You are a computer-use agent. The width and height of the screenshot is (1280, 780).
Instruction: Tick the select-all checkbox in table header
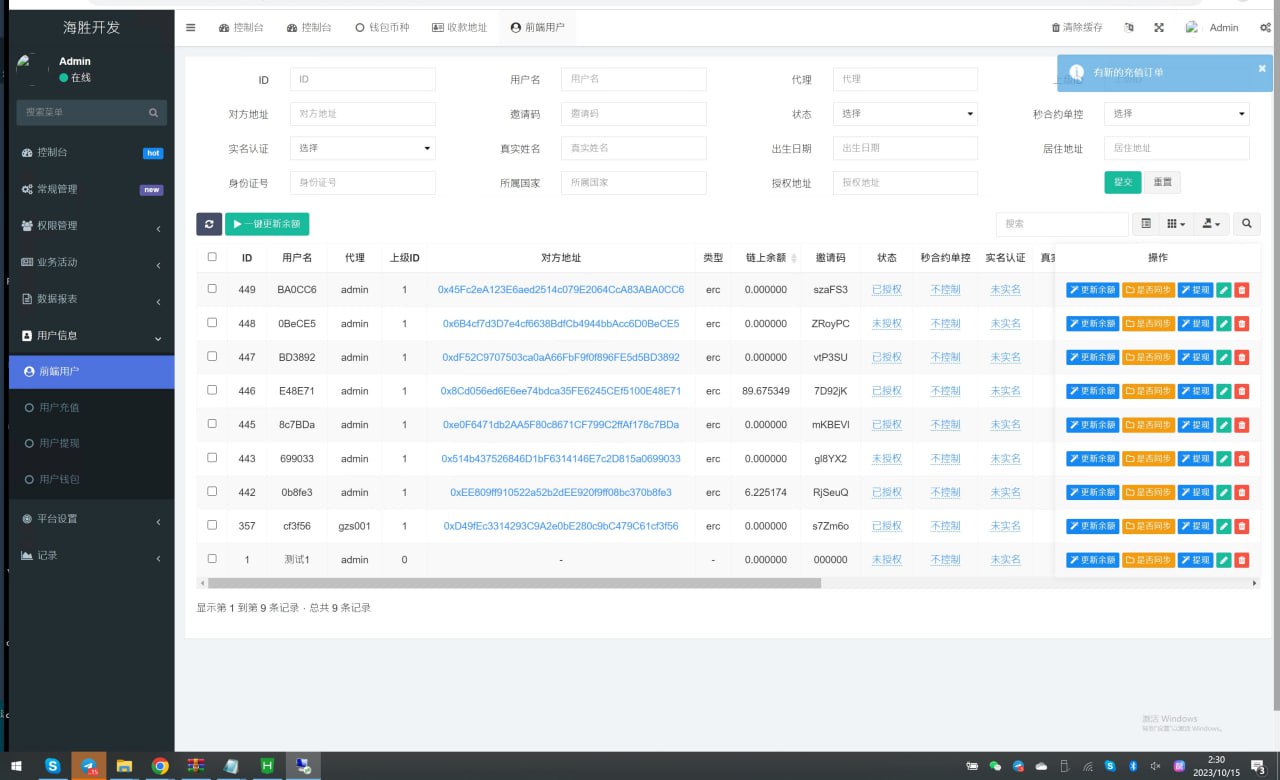point(211,257)
